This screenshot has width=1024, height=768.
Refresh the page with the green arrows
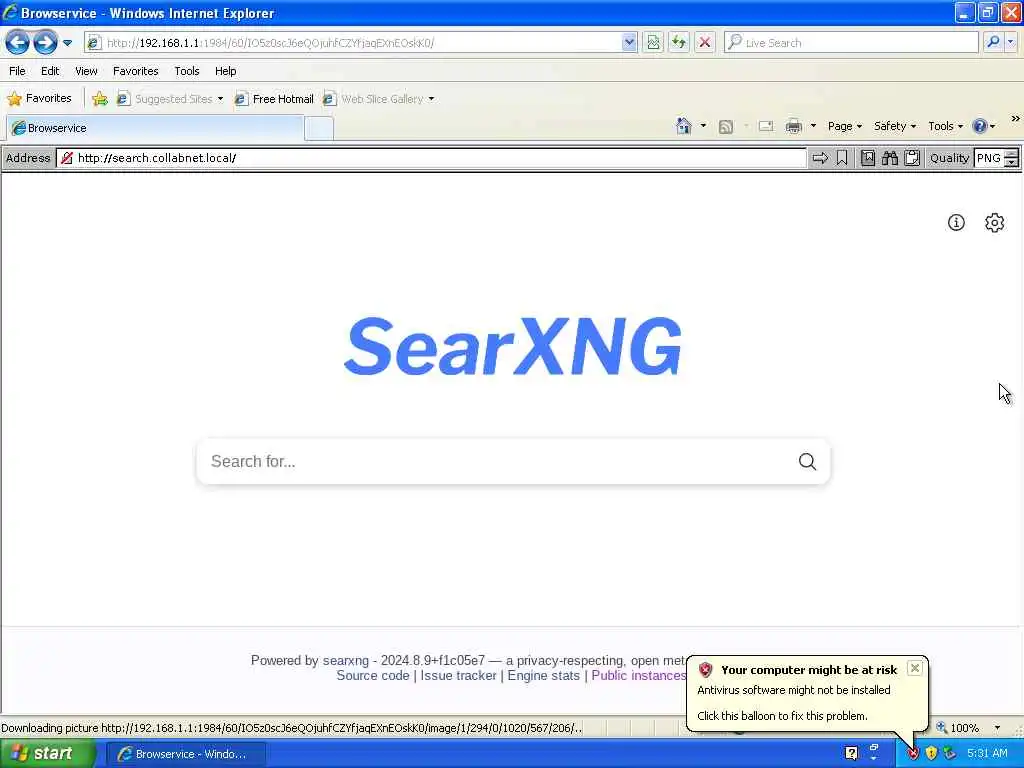click(679, 42)
